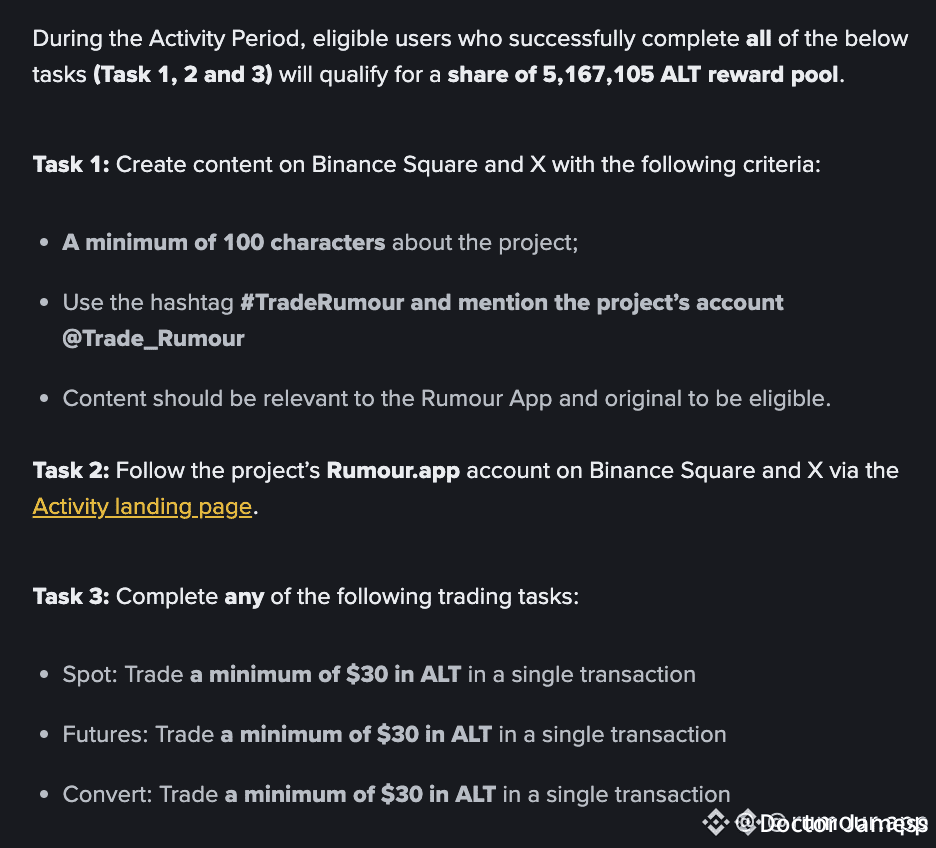This screenshot has height=848, width=936.
Task: Click the bold word all in the intro
Action: [758, 39]
